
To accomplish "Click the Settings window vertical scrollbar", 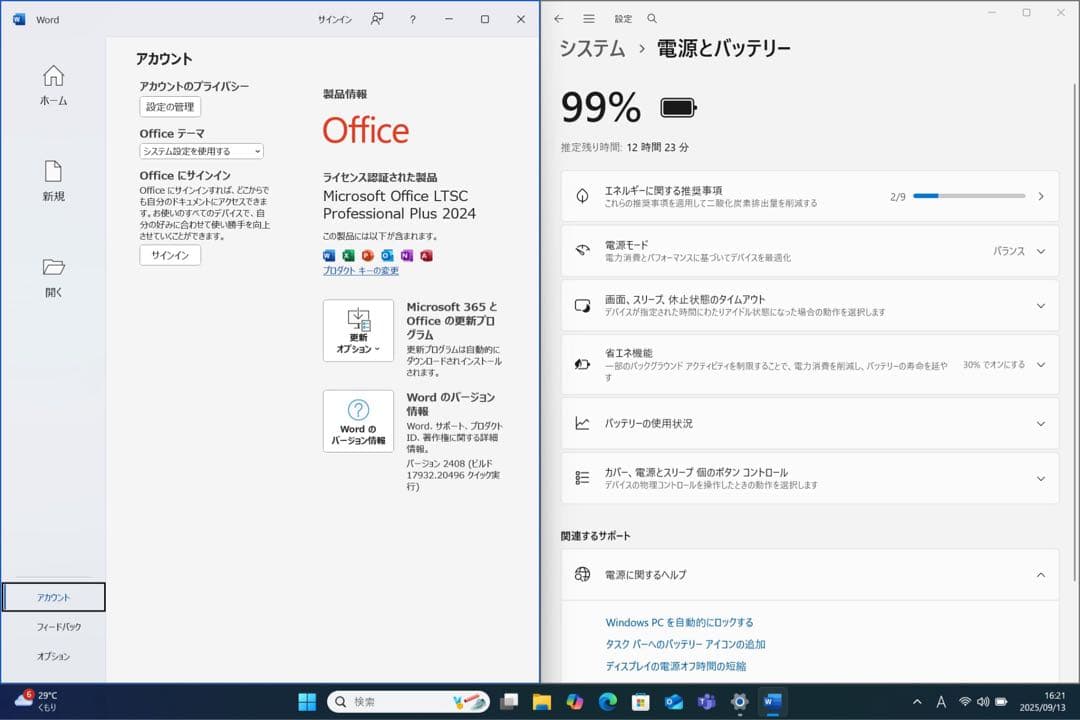I will (1074, 331).
